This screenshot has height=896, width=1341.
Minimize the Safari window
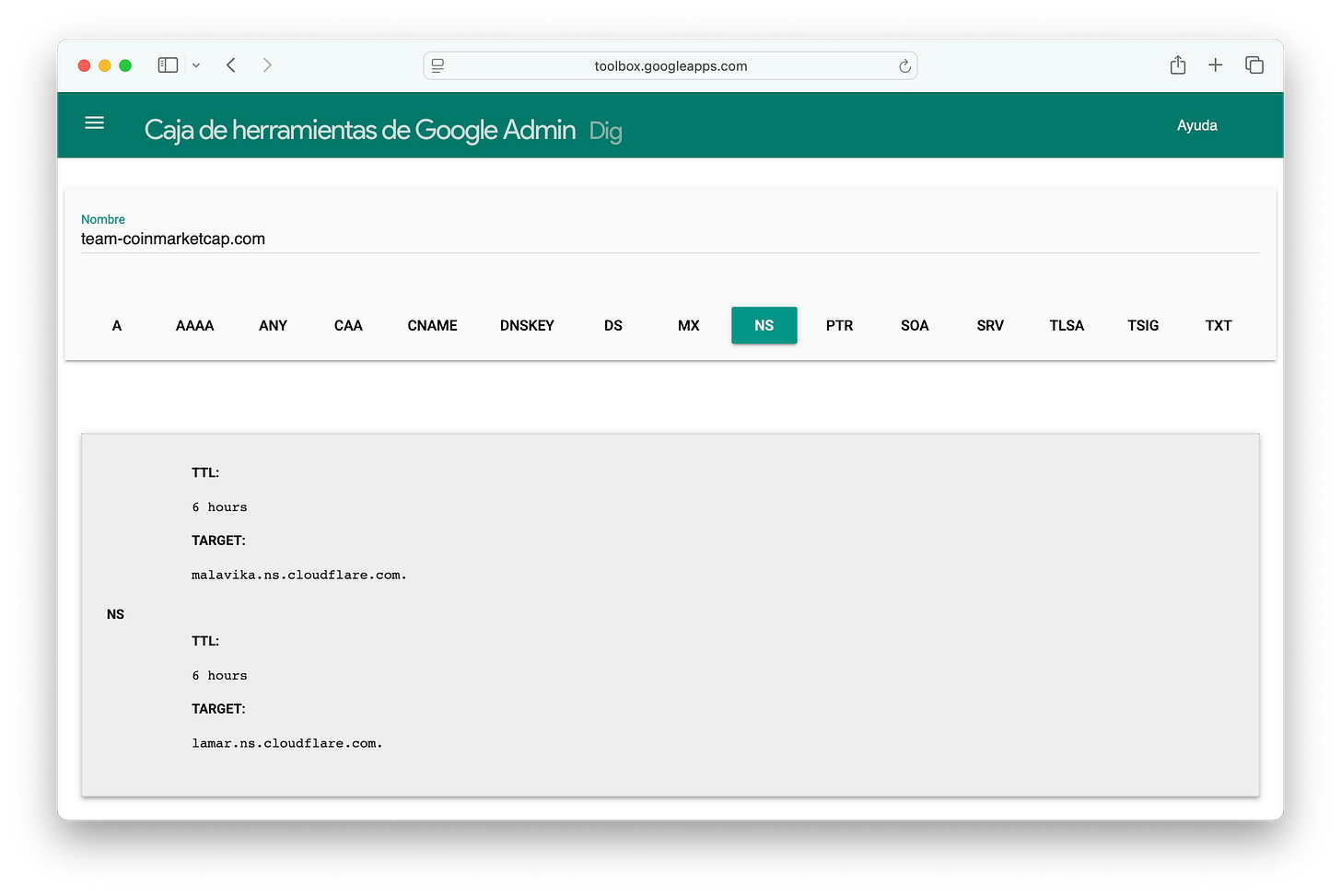coord(105,65)
